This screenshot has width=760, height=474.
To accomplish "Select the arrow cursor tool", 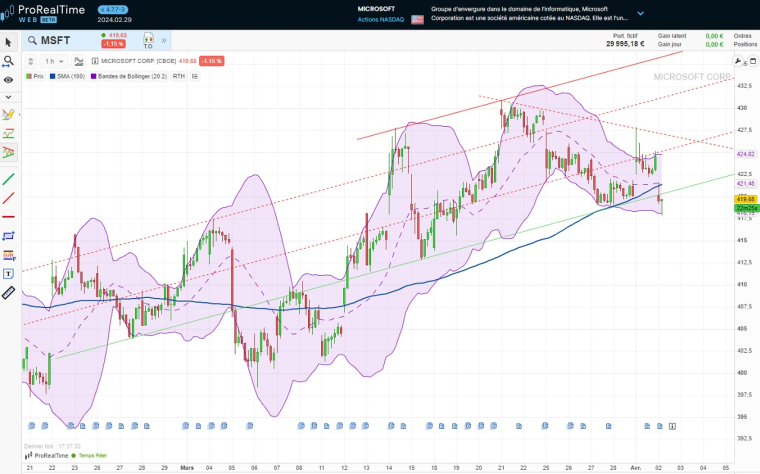I will click(x=9, y=42).
